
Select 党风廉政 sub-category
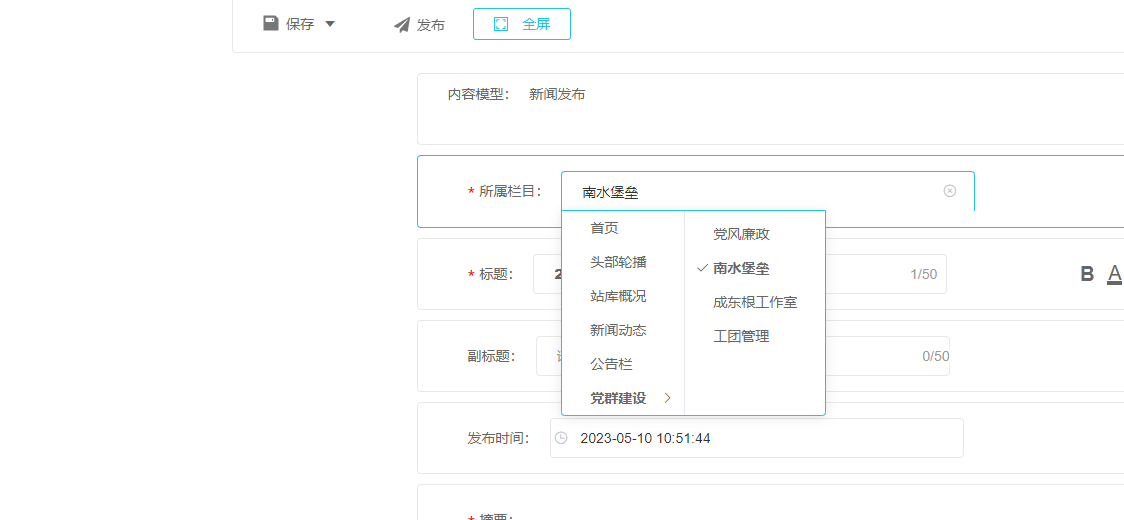(x=741, y=234)
